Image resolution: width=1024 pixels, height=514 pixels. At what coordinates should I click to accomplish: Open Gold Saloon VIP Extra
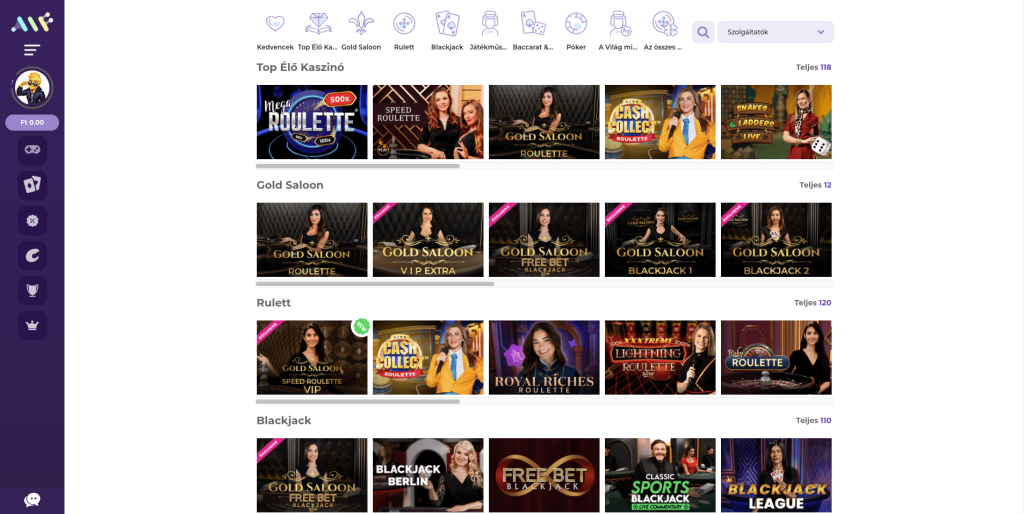click(x=428, y=240)
